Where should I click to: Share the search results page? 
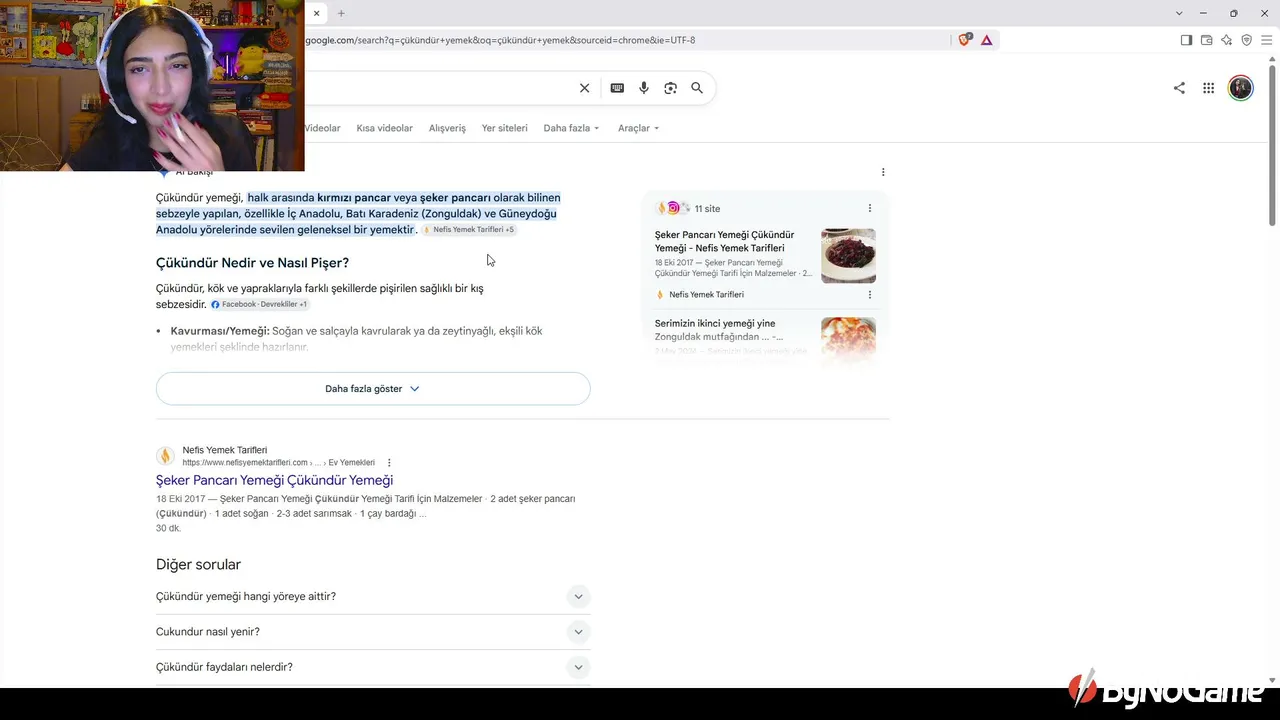coord(1179,88)
